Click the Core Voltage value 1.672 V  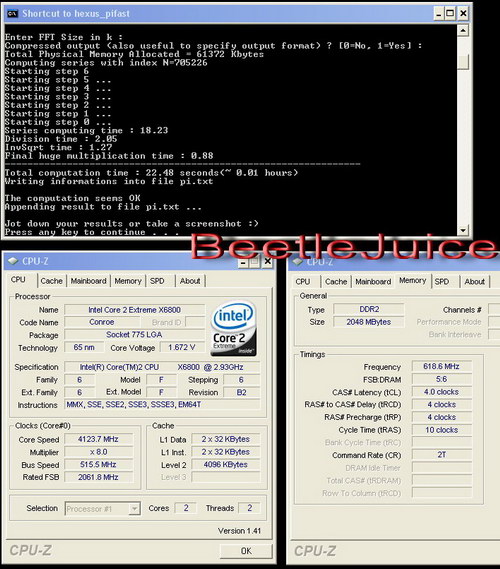pyautogui.click(x=182, y=347)
